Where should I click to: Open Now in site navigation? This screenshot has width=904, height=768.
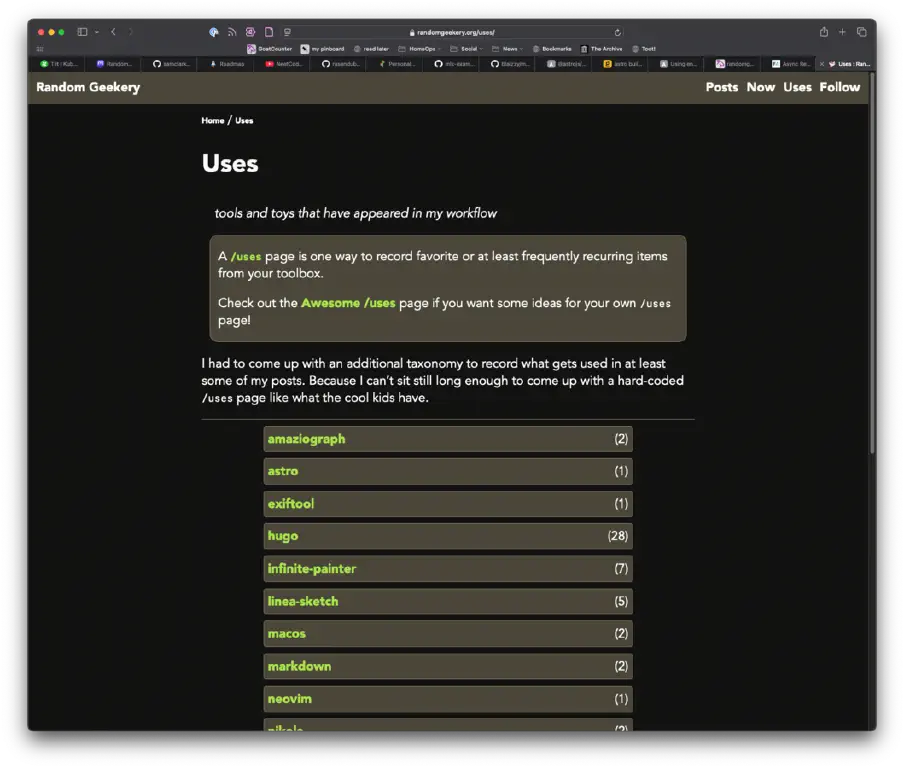pos(760,87)
